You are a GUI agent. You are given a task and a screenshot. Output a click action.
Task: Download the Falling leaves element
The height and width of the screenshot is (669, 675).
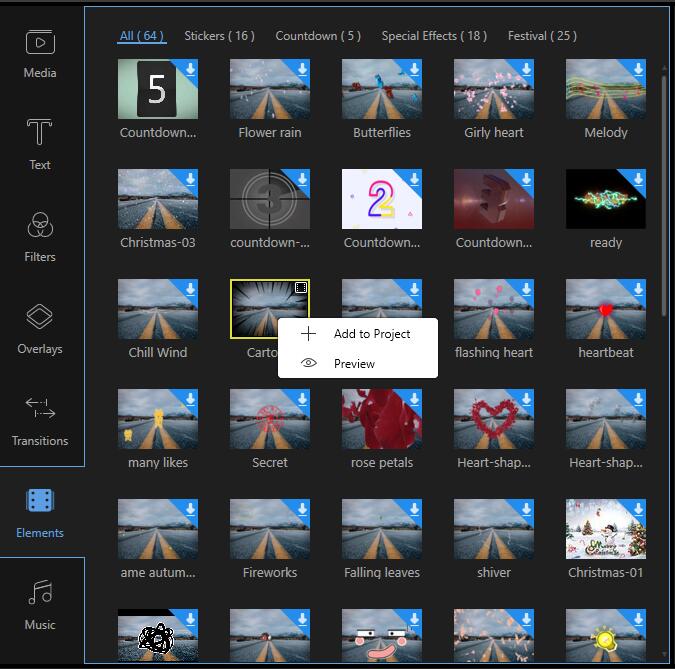pos(415,509)
